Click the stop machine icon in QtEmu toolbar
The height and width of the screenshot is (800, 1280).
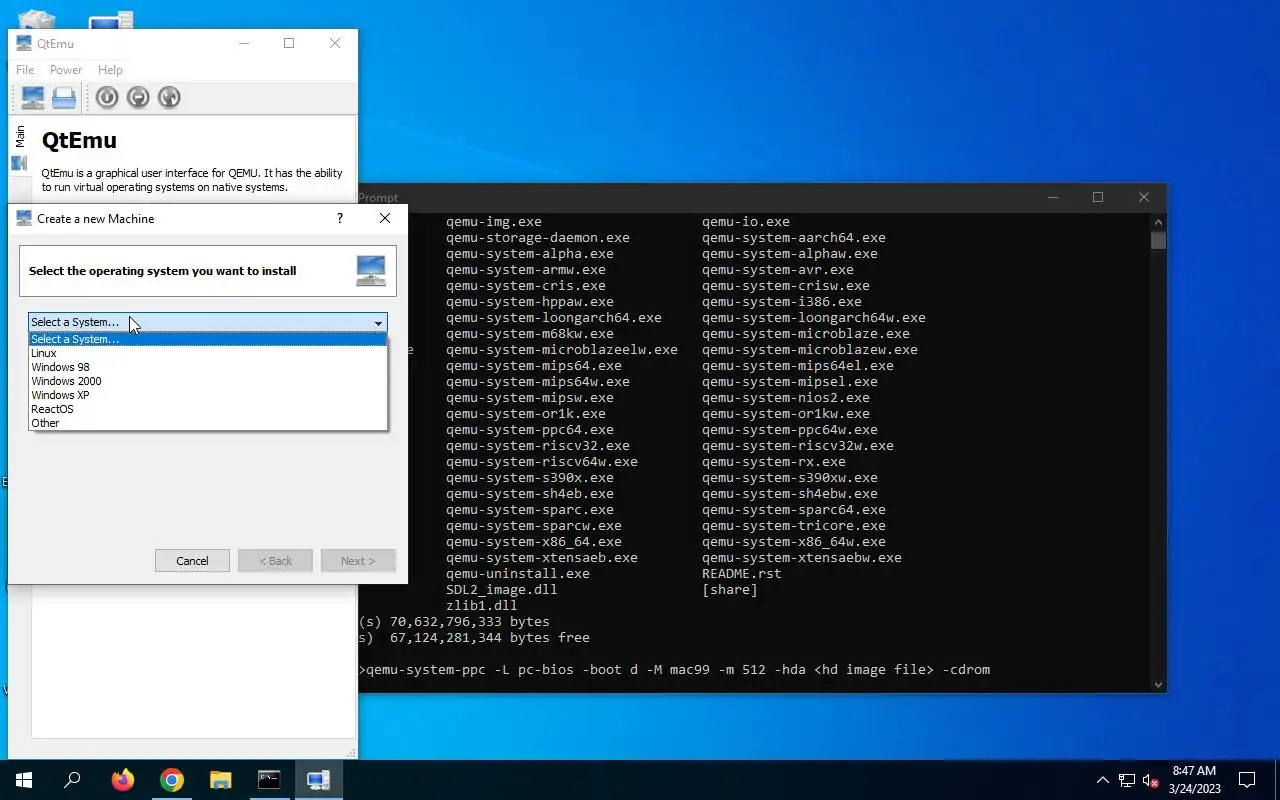[138, 97]
